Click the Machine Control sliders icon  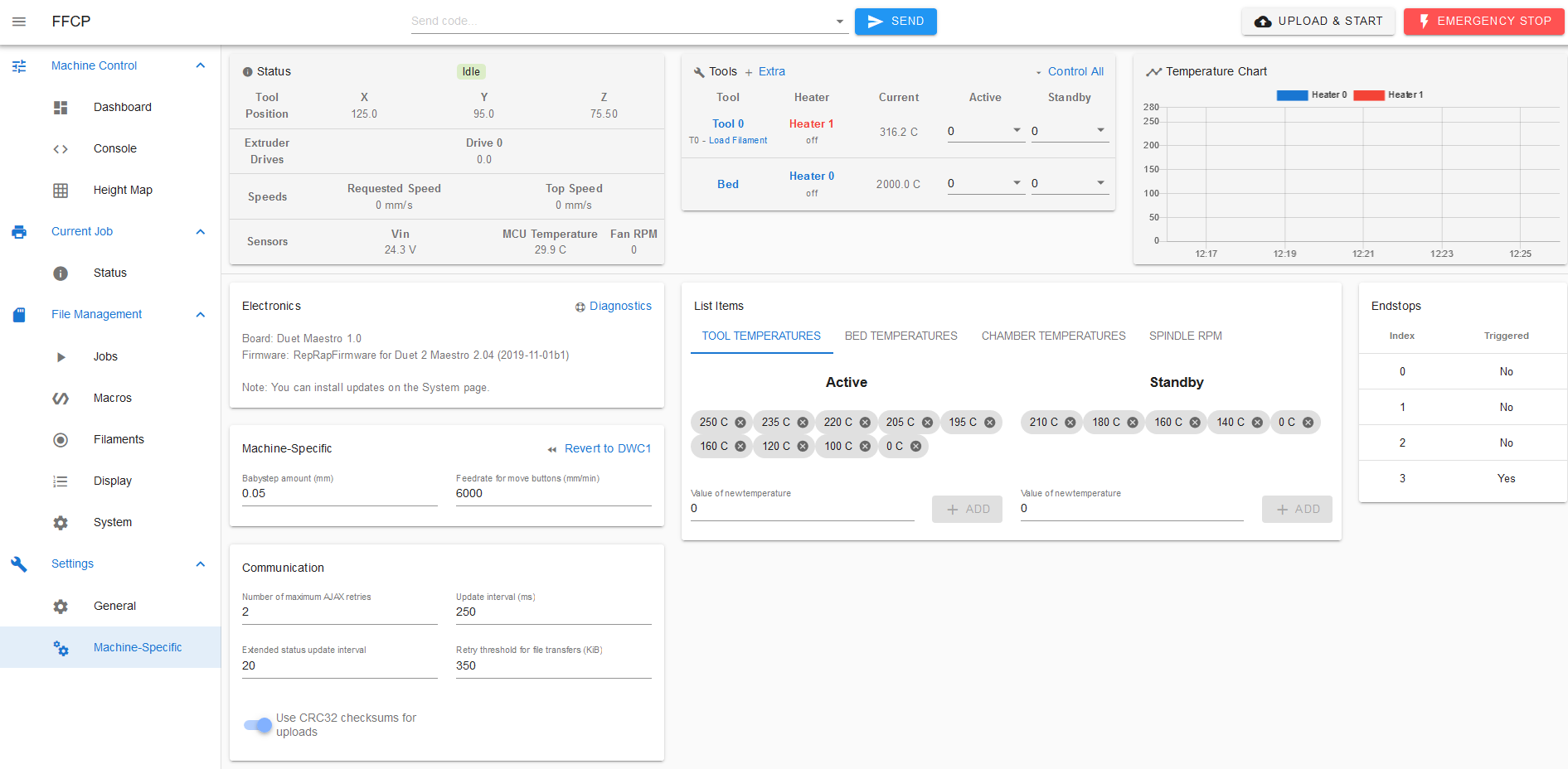click(19, 66)
